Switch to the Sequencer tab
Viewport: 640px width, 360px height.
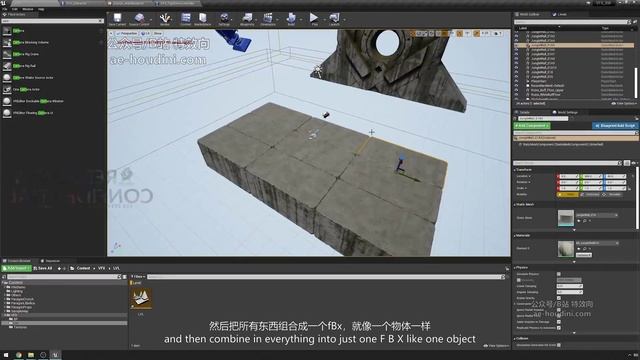[x=50, y=261]
